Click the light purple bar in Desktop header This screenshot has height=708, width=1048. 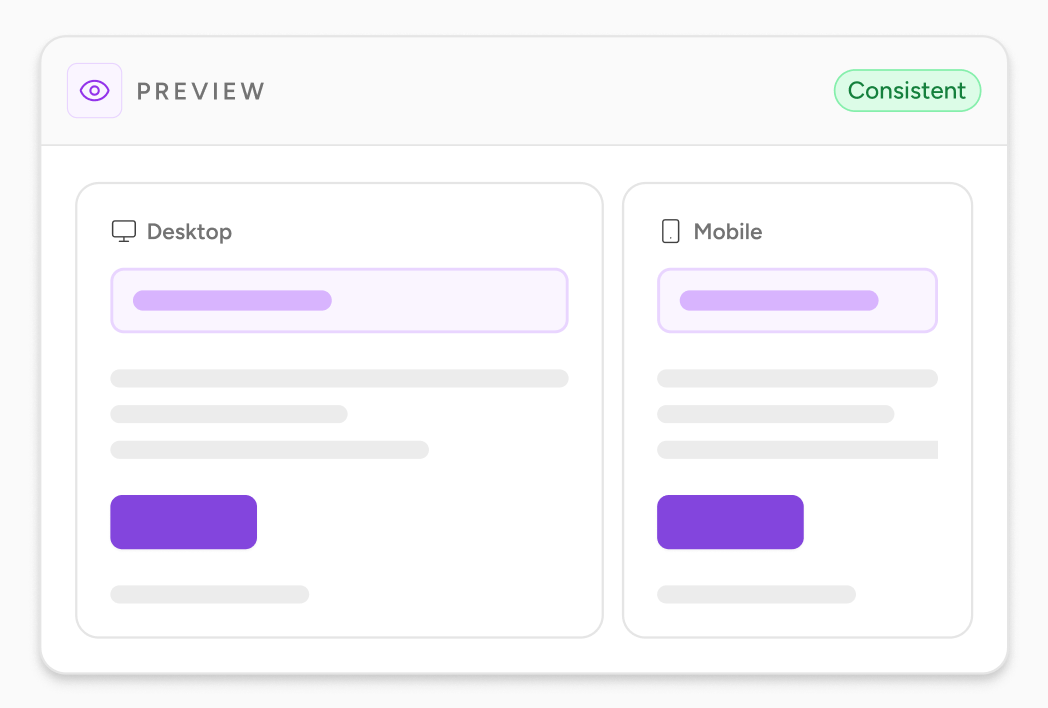(232, 300)
